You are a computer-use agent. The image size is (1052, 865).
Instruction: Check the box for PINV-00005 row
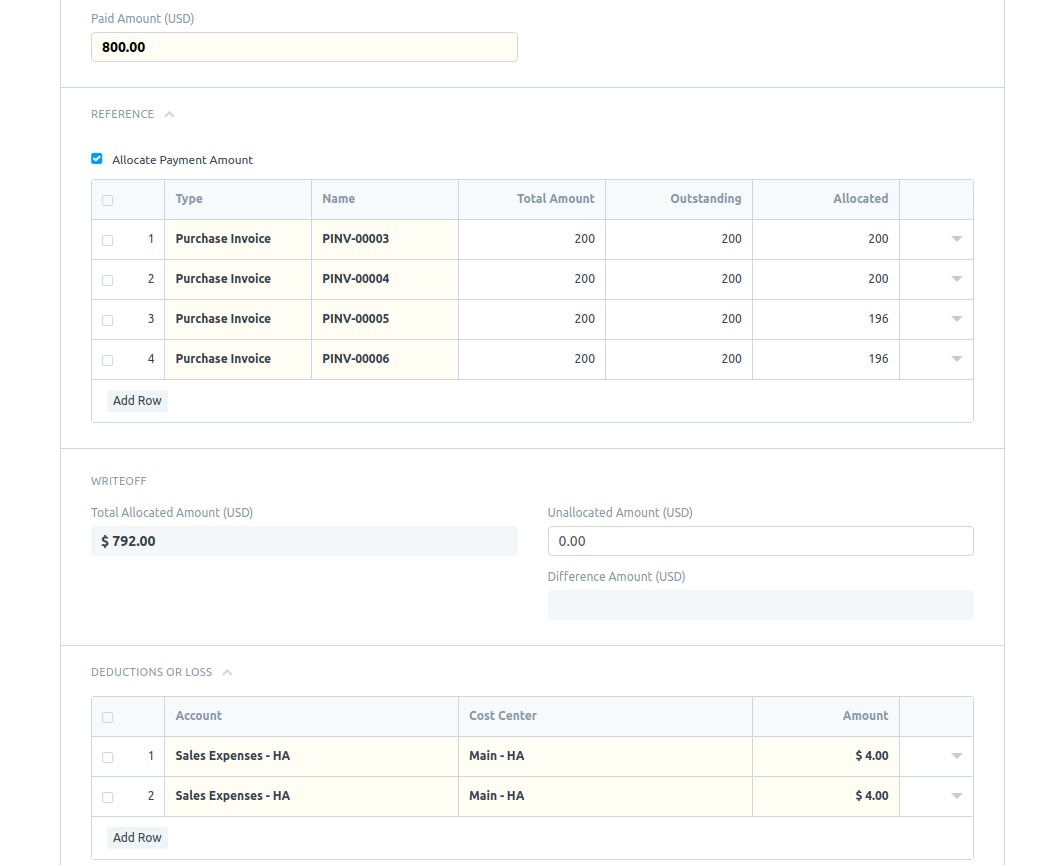pyautogui.click(x=107, y=320)
